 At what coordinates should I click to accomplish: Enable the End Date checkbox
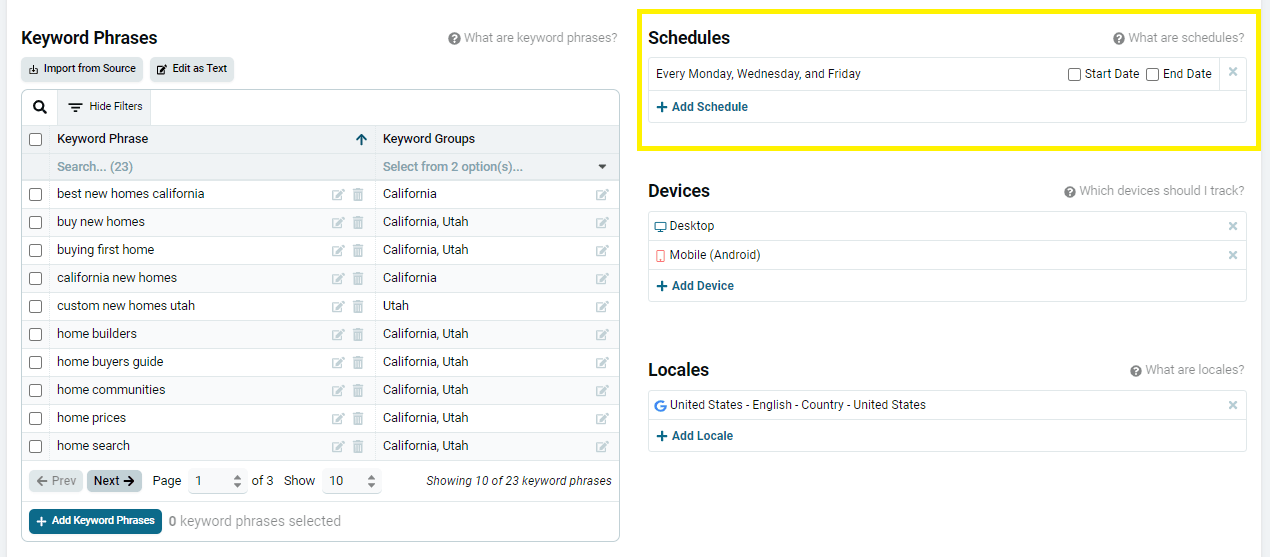[1152, 74]
